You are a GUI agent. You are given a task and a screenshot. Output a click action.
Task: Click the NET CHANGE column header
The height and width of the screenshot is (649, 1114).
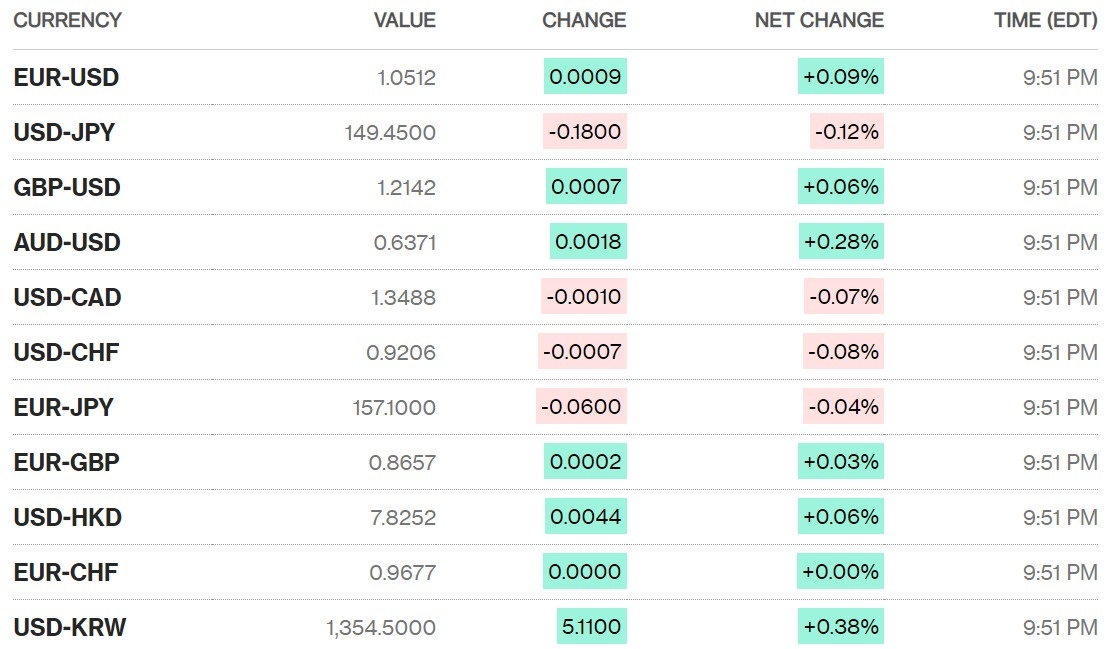click(819, 20)
